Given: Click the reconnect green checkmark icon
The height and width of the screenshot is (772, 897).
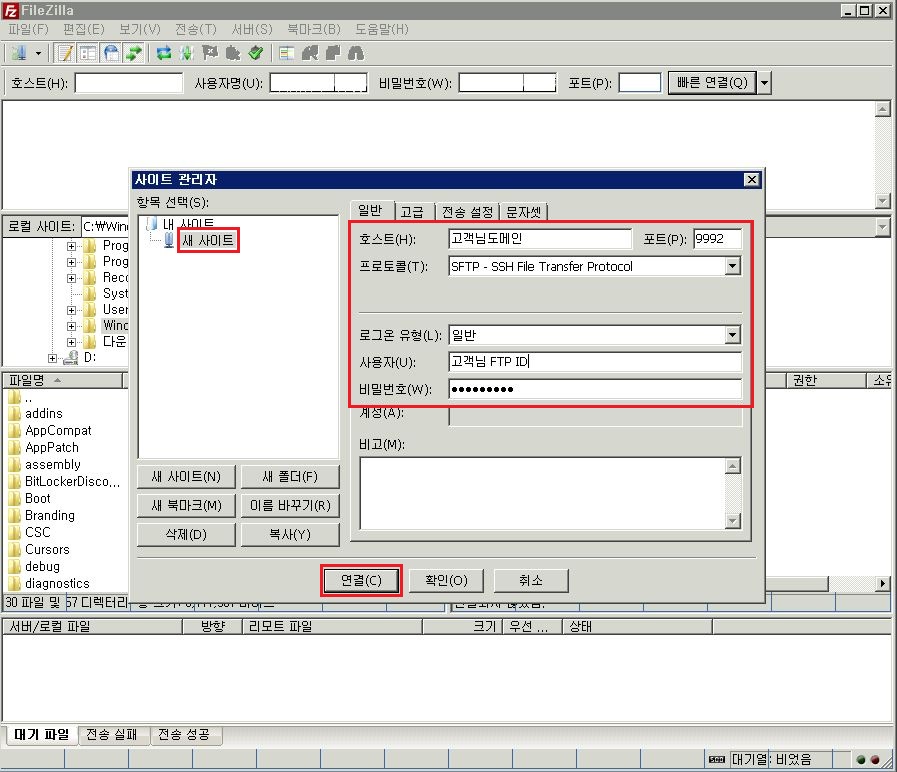Looking at the screenshot, I should (x=256, y=52).
